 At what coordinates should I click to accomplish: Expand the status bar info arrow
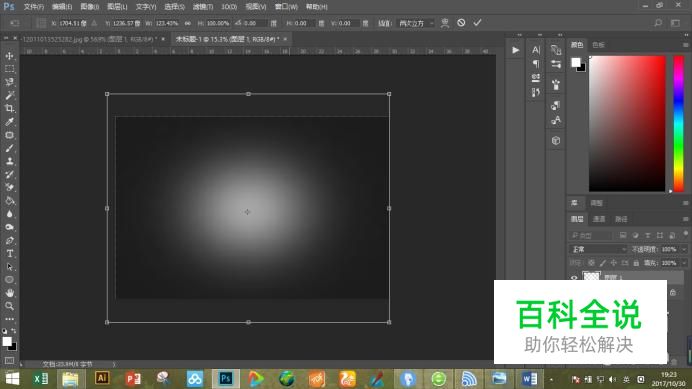tap(114, 364)
